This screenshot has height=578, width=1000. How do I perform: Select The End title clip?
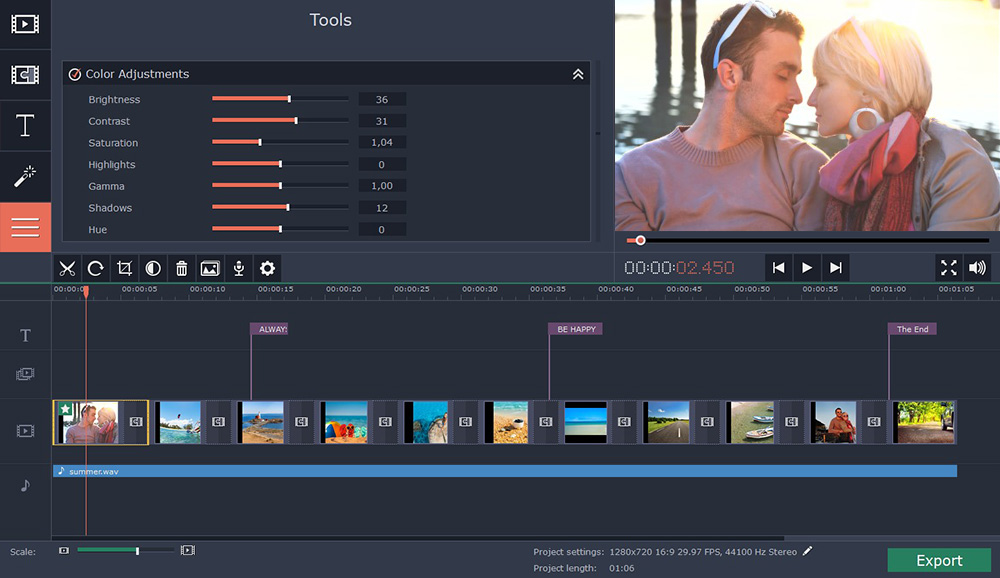[912, 329]
